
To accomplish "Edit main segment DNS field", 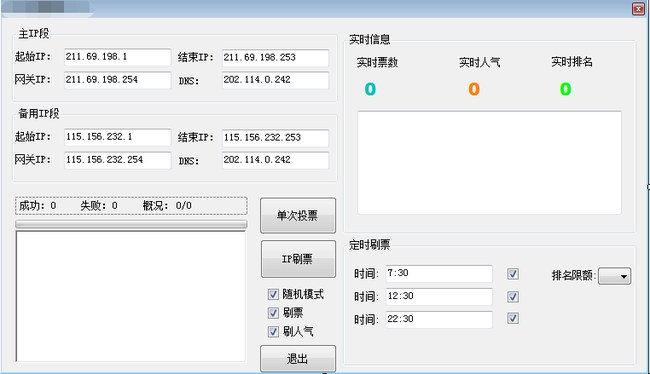I will 275,80.
